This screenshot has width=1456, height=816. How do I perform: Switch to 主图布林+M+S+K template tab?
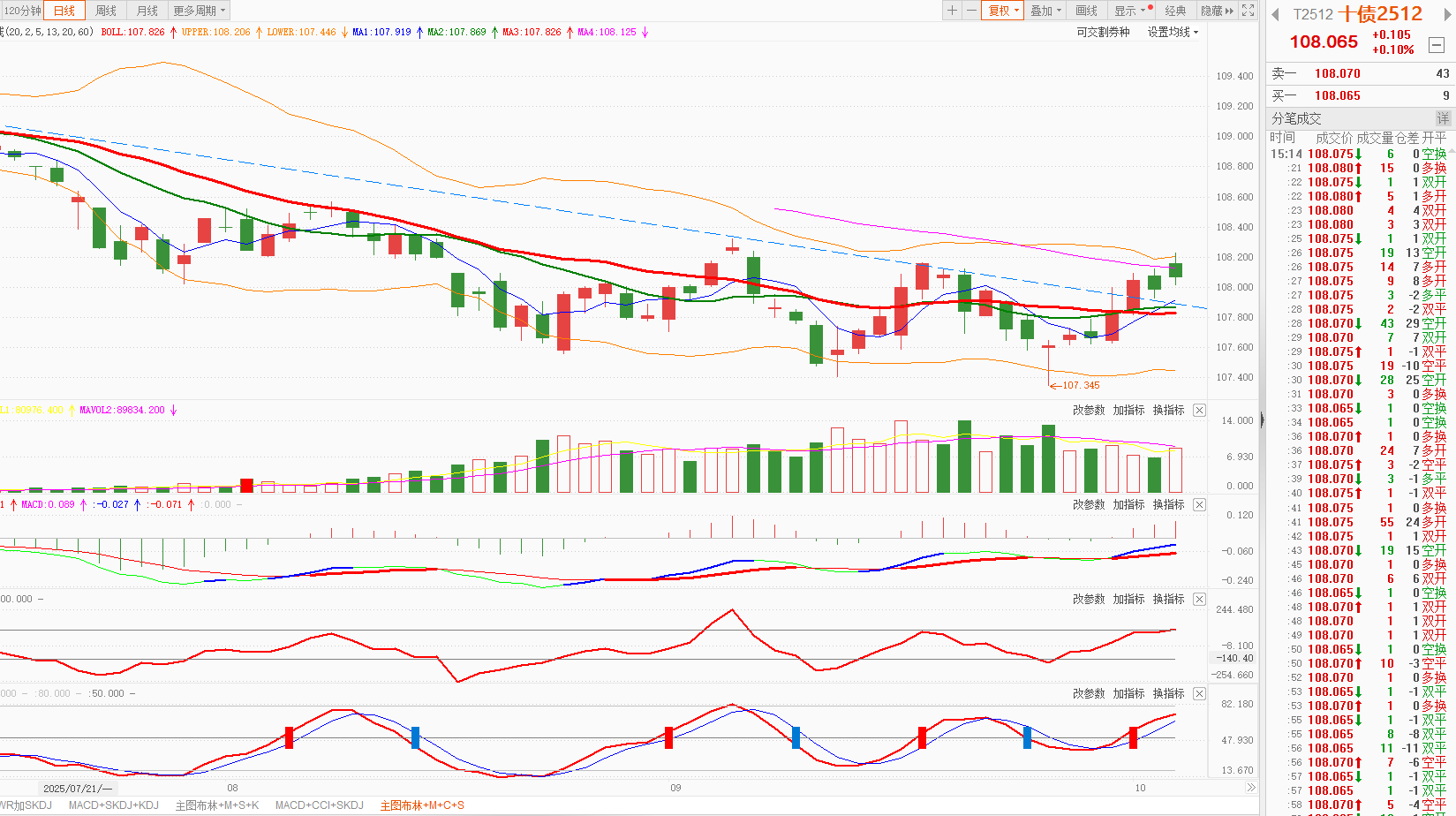[217, 805]
